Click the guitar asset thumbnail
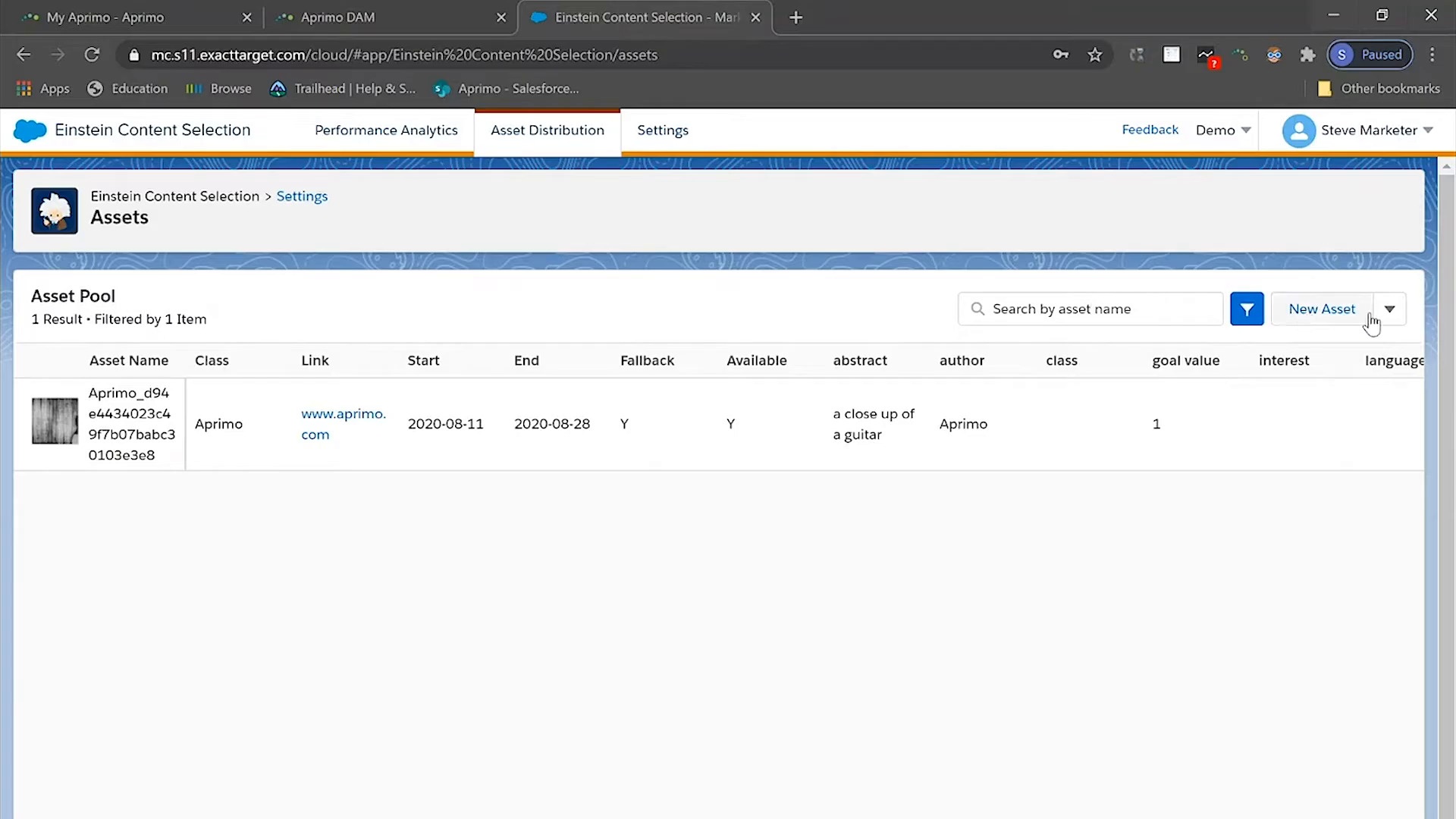 pyautogui.click(x=55, y=421)
